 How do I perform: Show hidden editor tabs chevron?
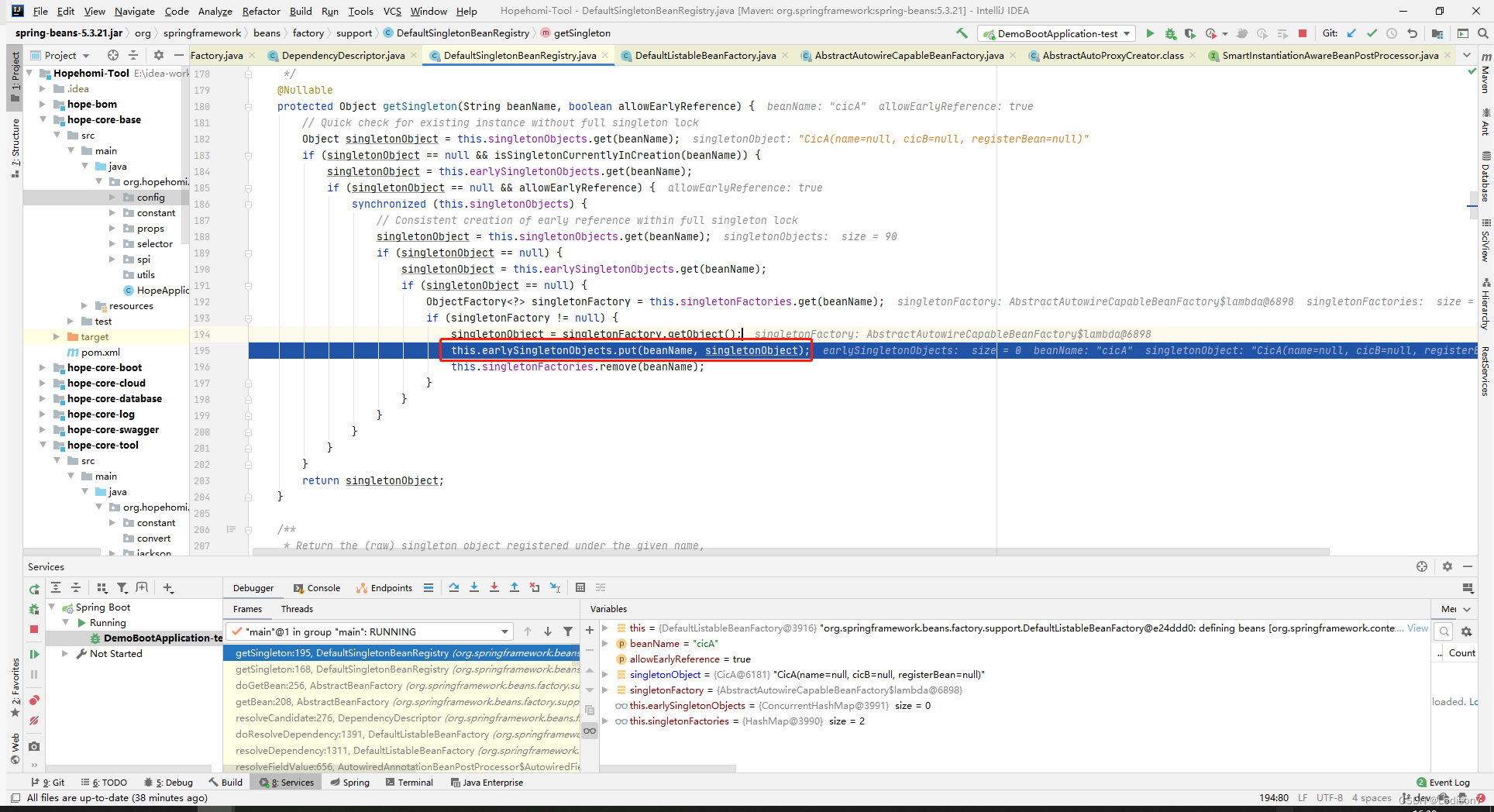coord(1466,55)
